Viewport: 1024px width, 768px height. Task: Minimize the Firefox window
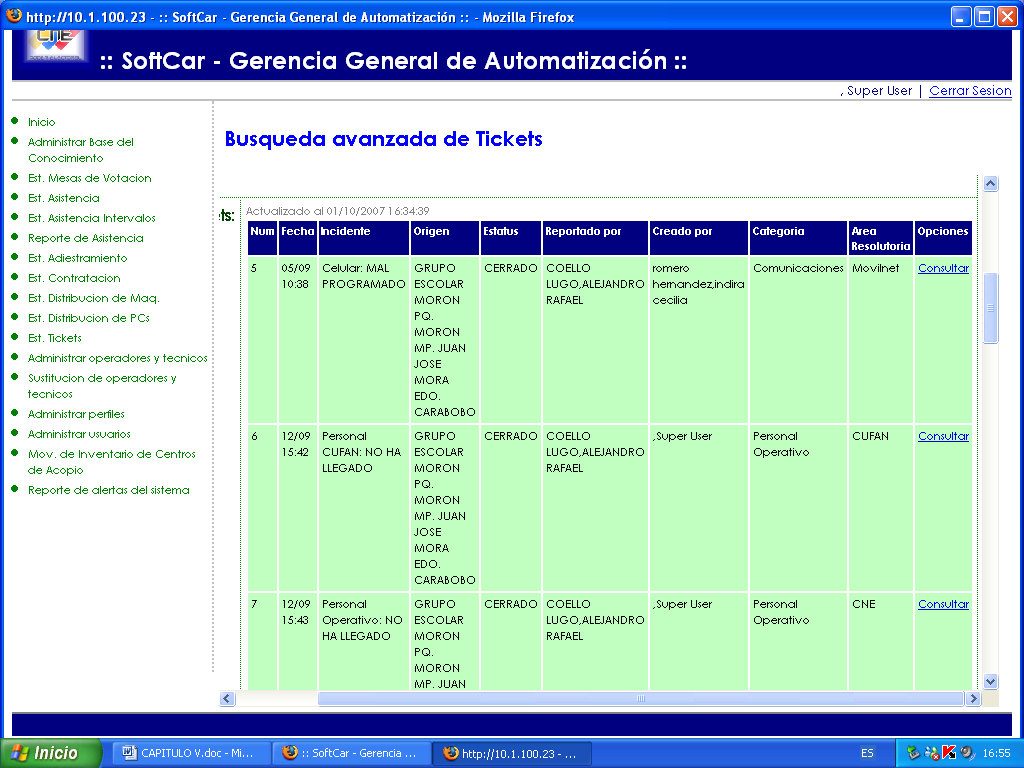click(x=960, y=16)
